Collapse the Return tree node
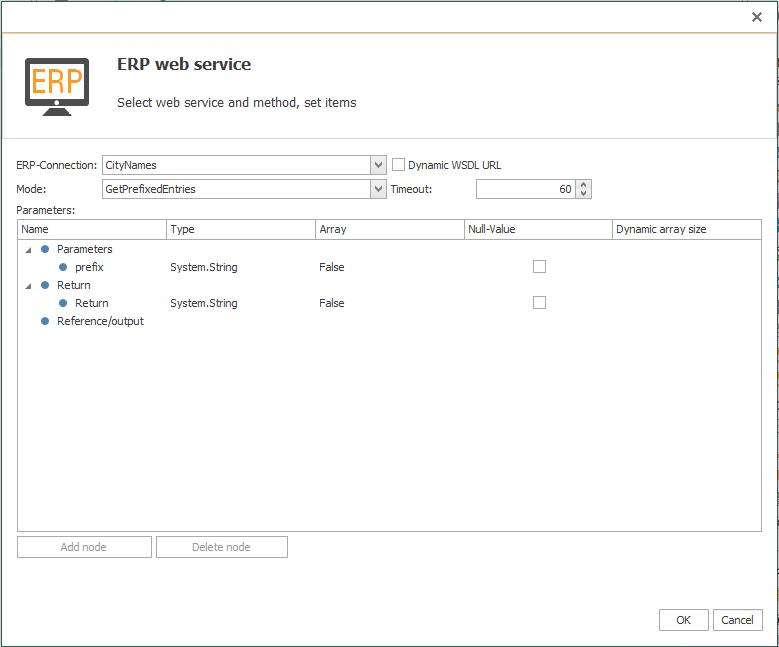This screenshot has width=779, height=647. [28, 286]
